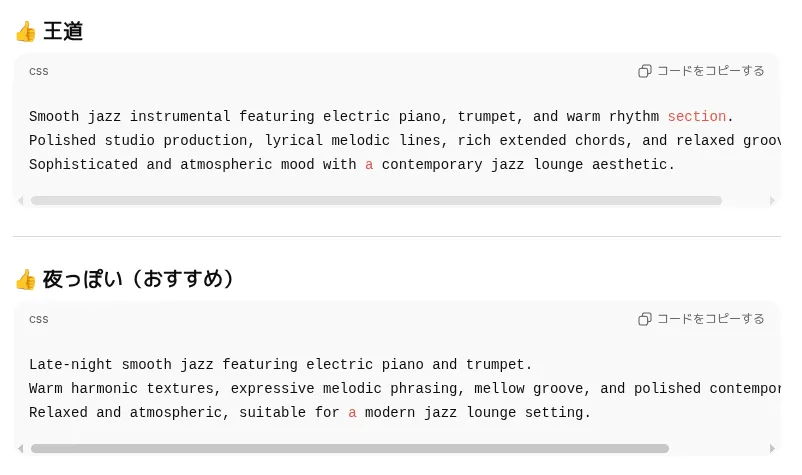The height and width of the screenshot is (475, 802).
Task: Click the css language label in the first code block
Action: 39,71
